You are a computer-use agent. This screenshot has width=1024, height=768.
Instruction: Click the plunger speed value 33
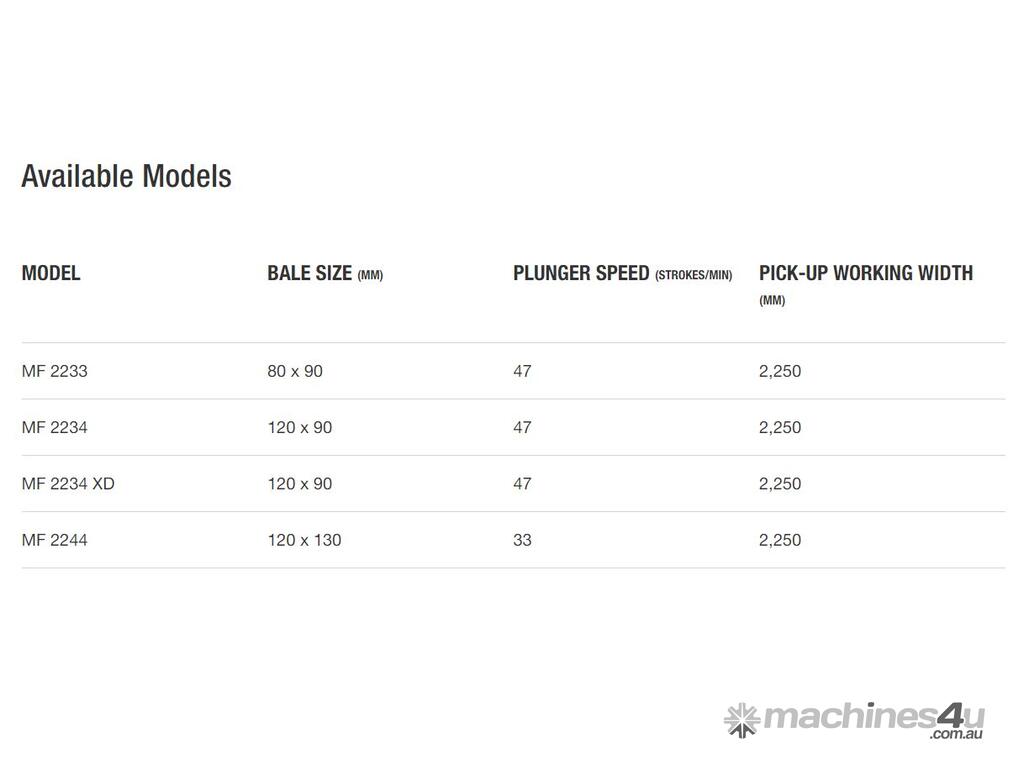pos(522,540)
